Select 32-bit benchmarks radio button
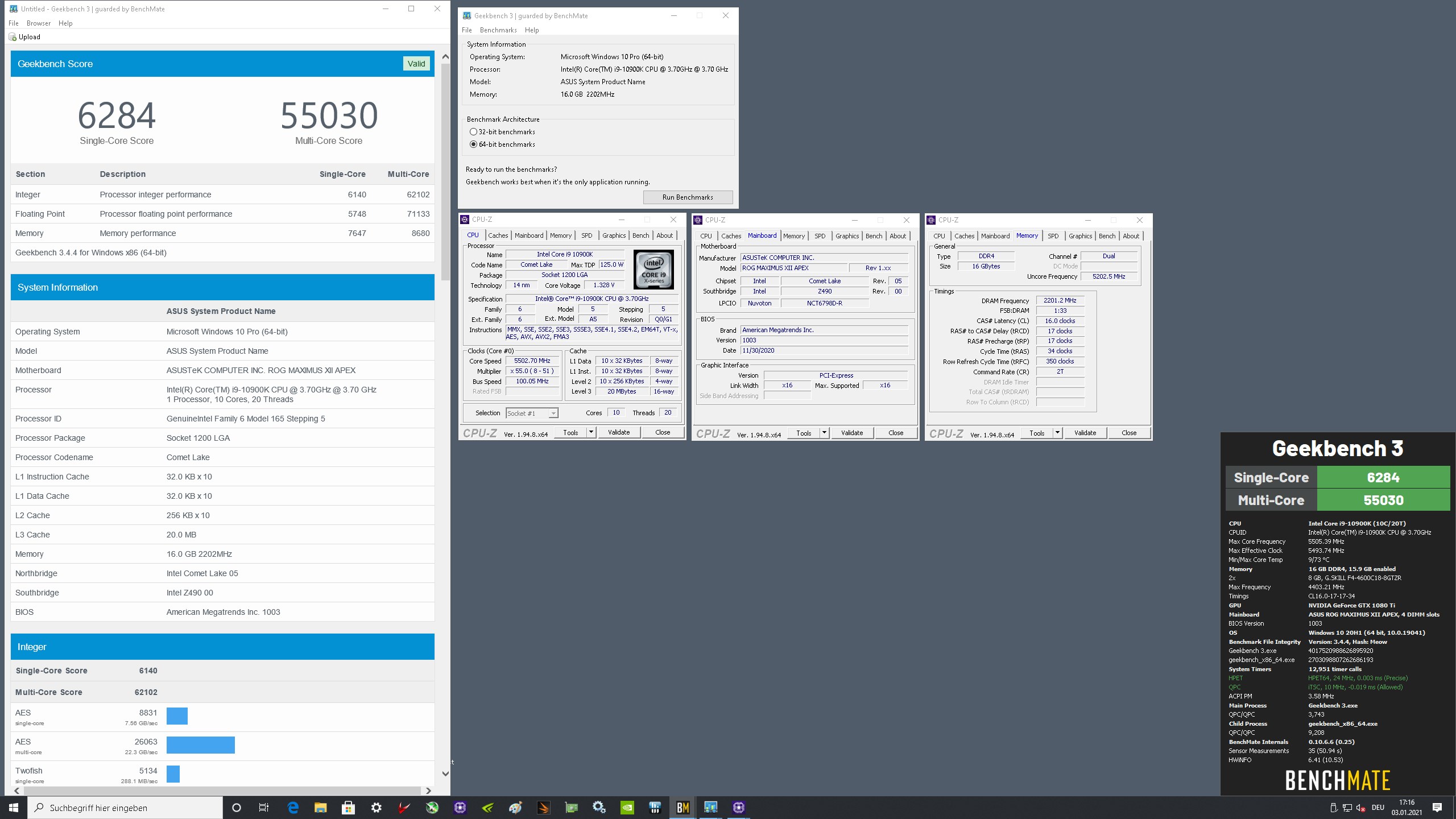 click(473, 132)
